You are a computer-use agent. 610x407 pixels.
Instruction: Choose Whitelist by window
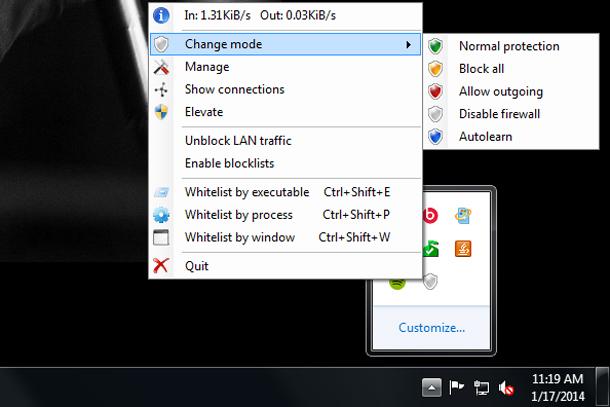286,237
